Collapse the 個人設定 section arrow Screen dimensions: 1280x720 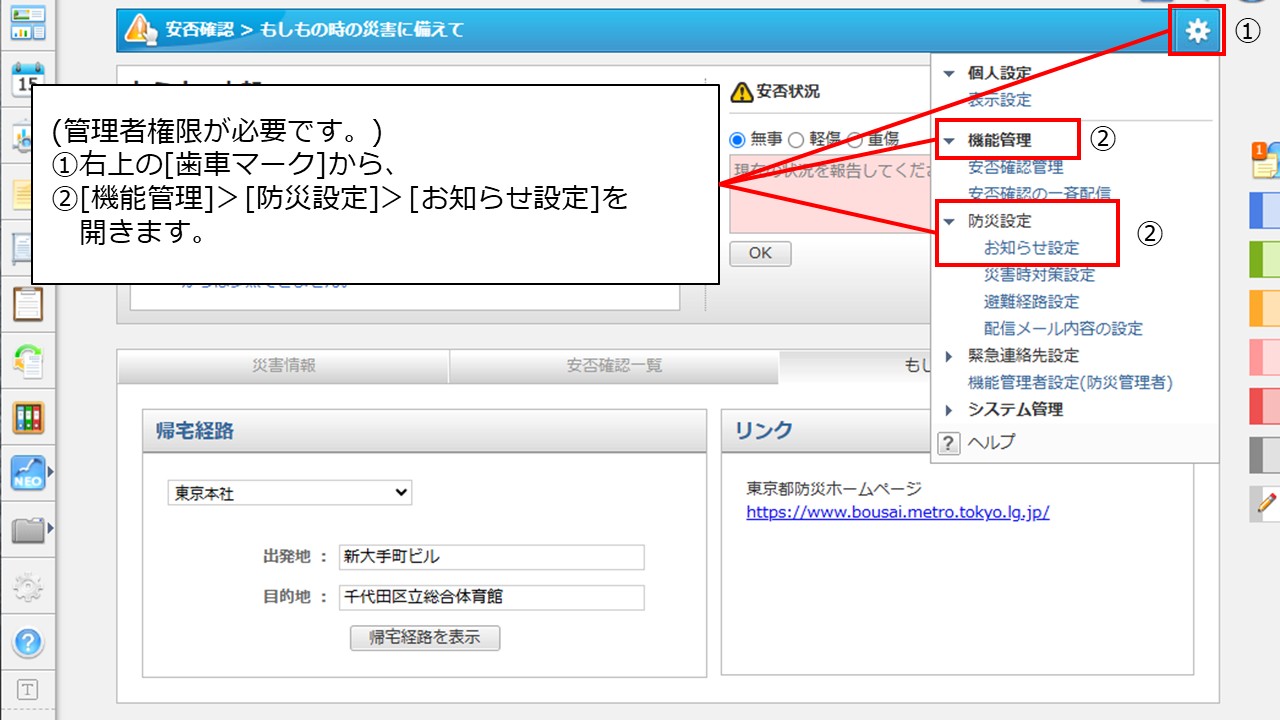949,73
